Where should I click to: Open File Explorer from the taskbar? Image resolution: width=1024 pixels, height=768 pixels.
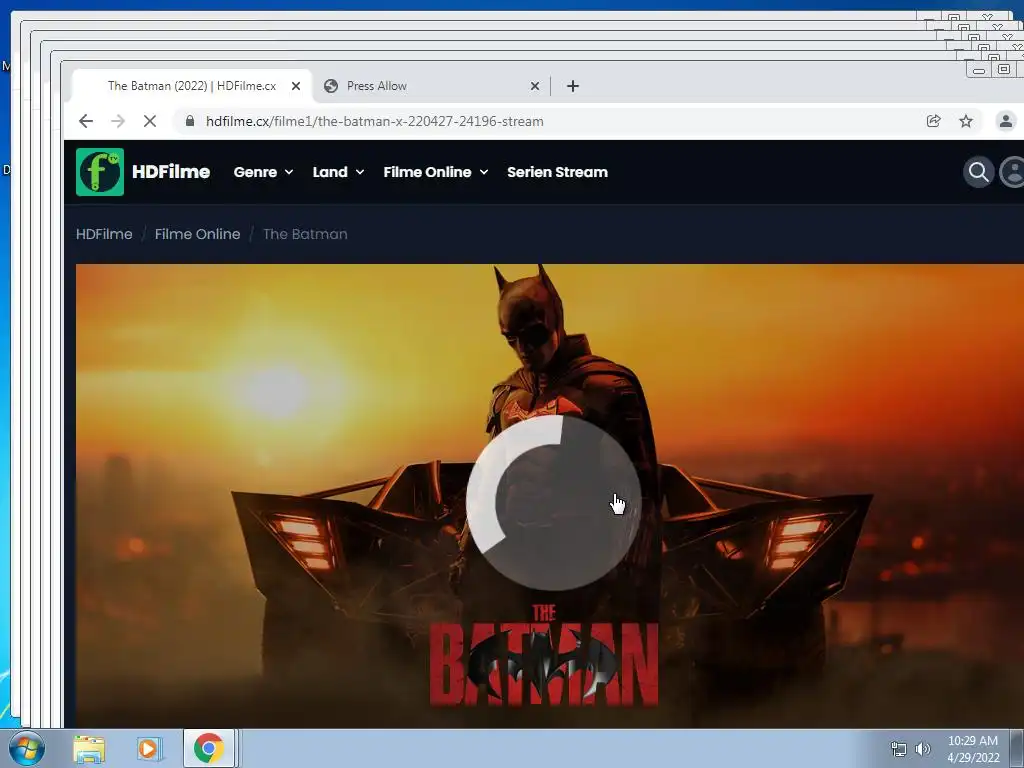tap(89, 749)
